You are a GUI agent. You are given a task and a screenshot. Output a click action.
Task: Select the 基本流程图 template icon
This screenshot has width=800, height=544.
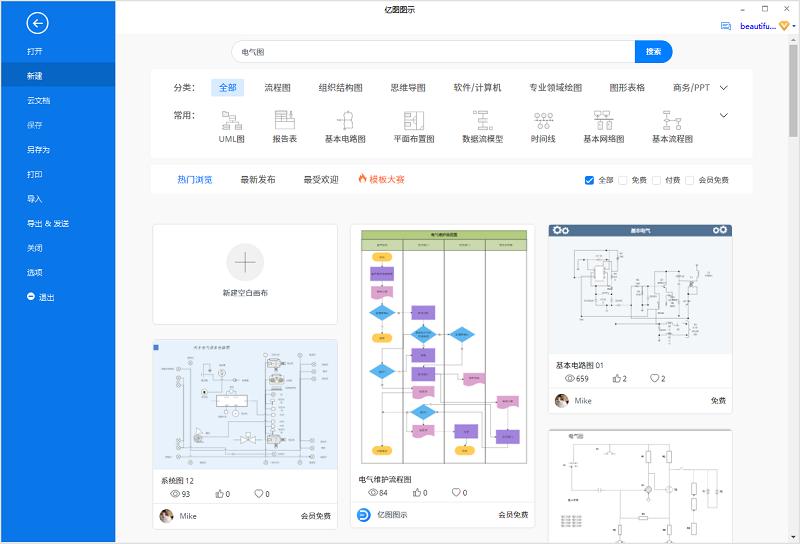click(x=672, y=120)
